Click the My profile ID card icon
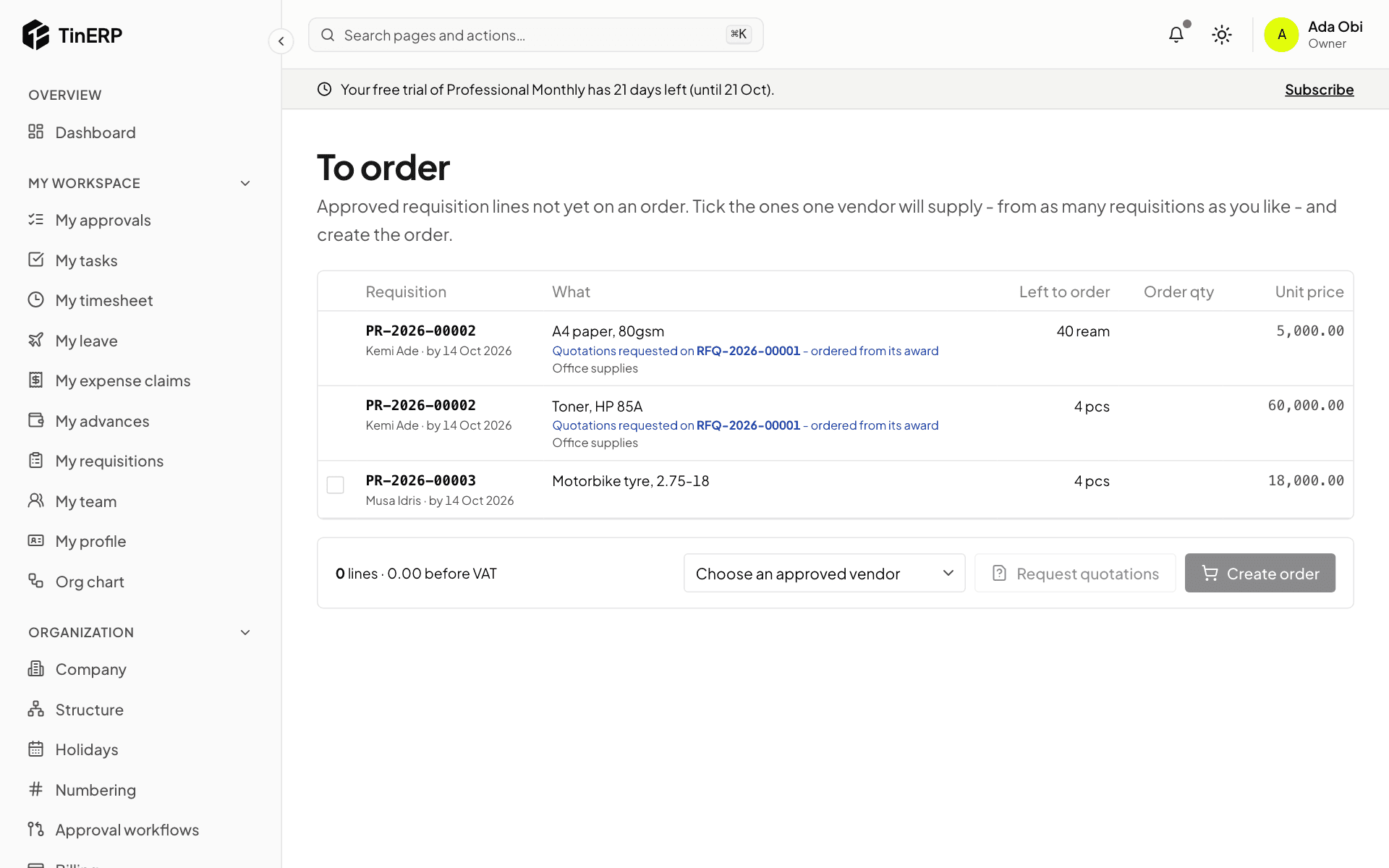The width and height of the screenshot is (1389, 868). 35,540
